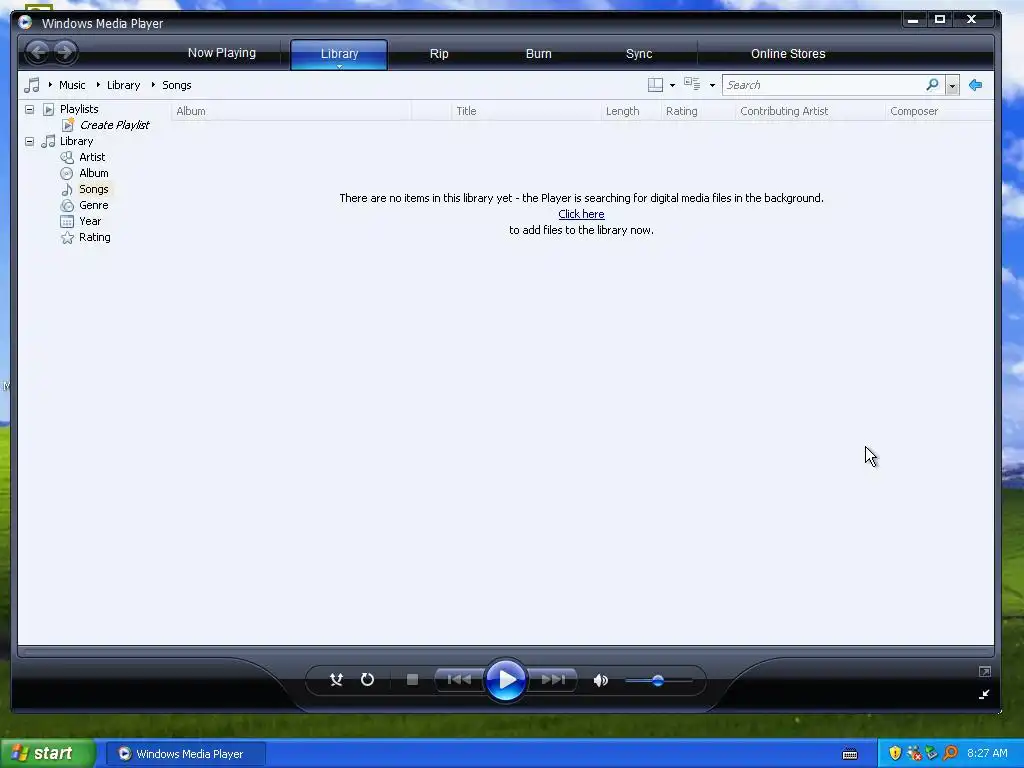Open Windows Security Alerts shield tray icon

(x=895, y=753)
